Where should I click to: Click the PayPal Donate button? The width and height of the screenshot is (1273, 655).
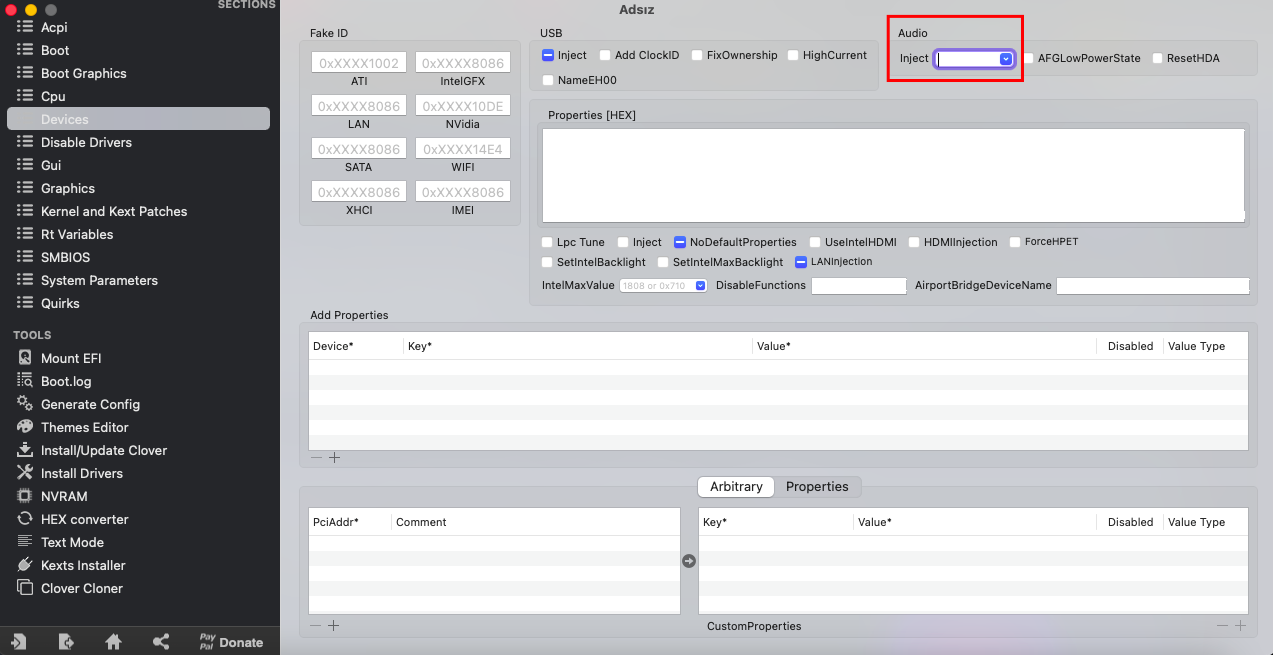(x=231, y=642)
